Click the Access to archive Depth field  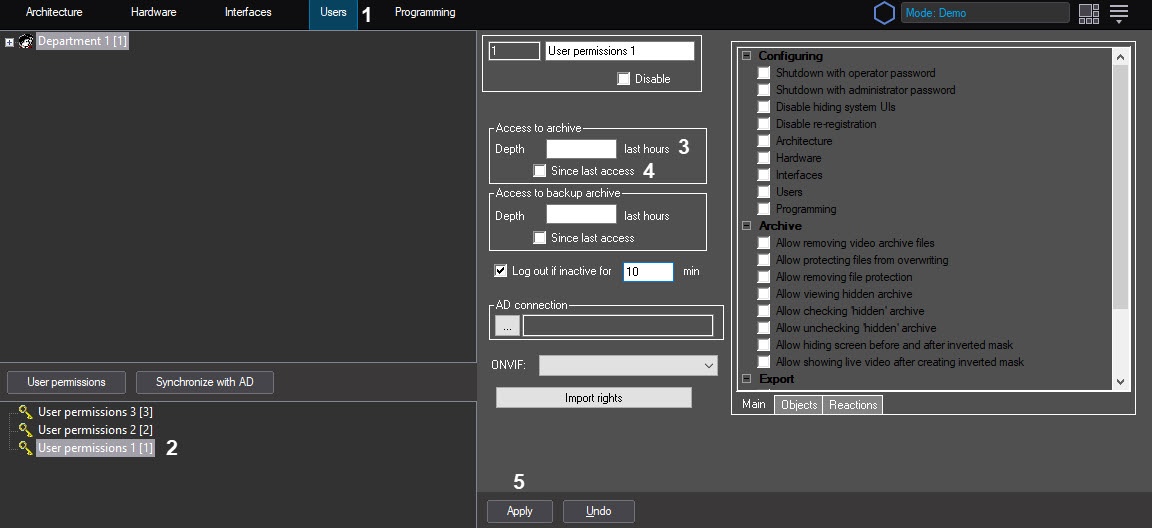click(x=581, y=149)
